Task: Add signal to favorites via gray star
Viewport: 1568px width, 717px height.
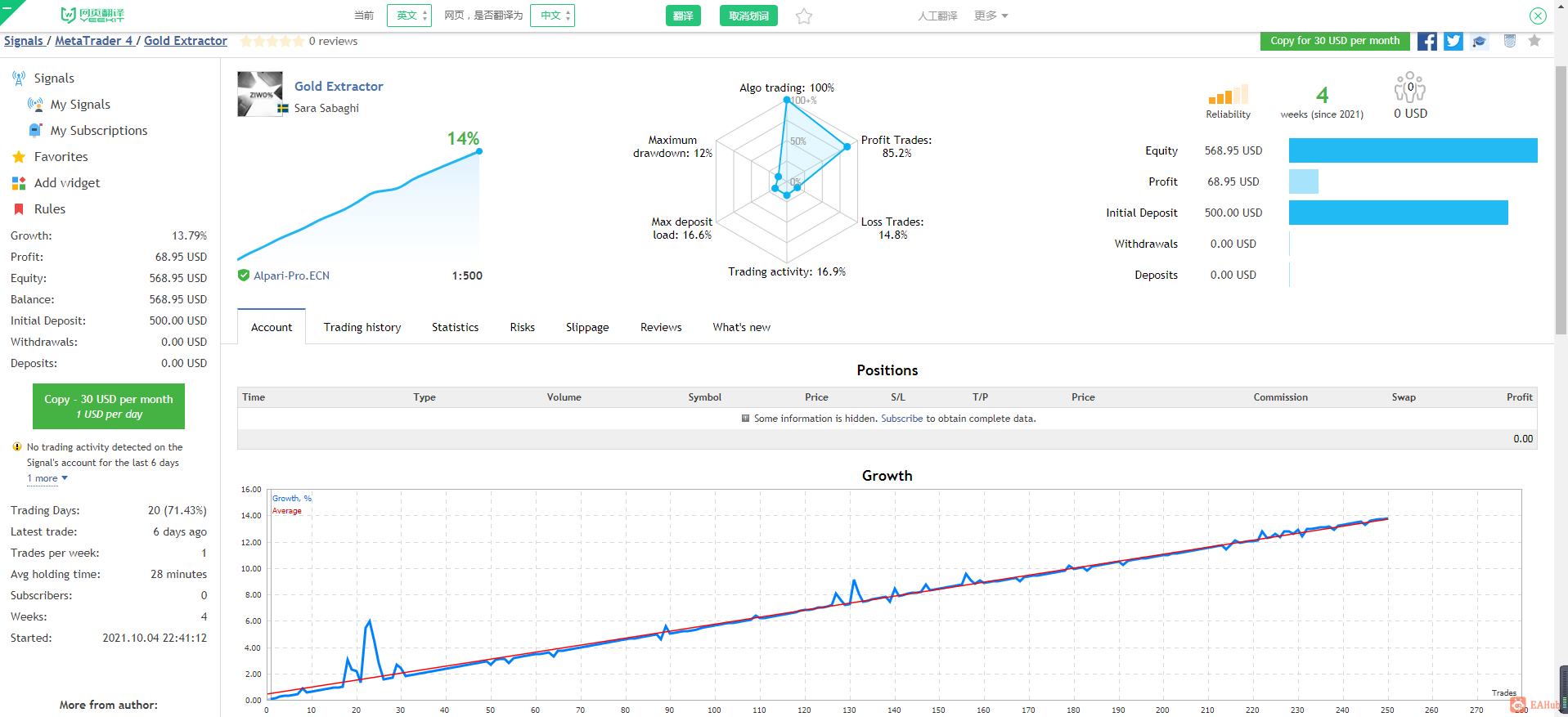Action: point(1534,41)
